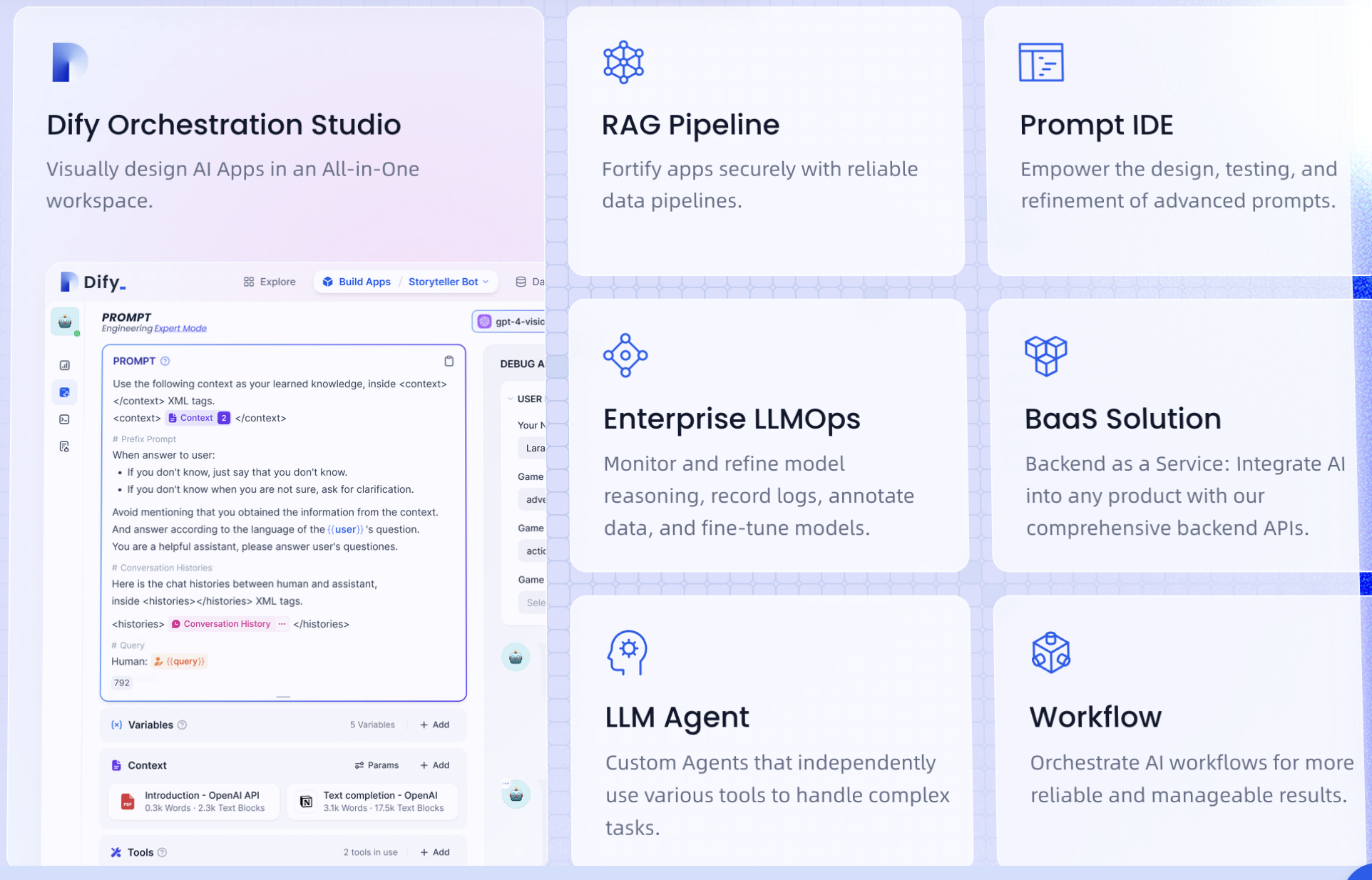This screenshot has height=880, width=1372.
Task: Select the prompt orchestrate sidebar icon
Action: coord(65,392)
